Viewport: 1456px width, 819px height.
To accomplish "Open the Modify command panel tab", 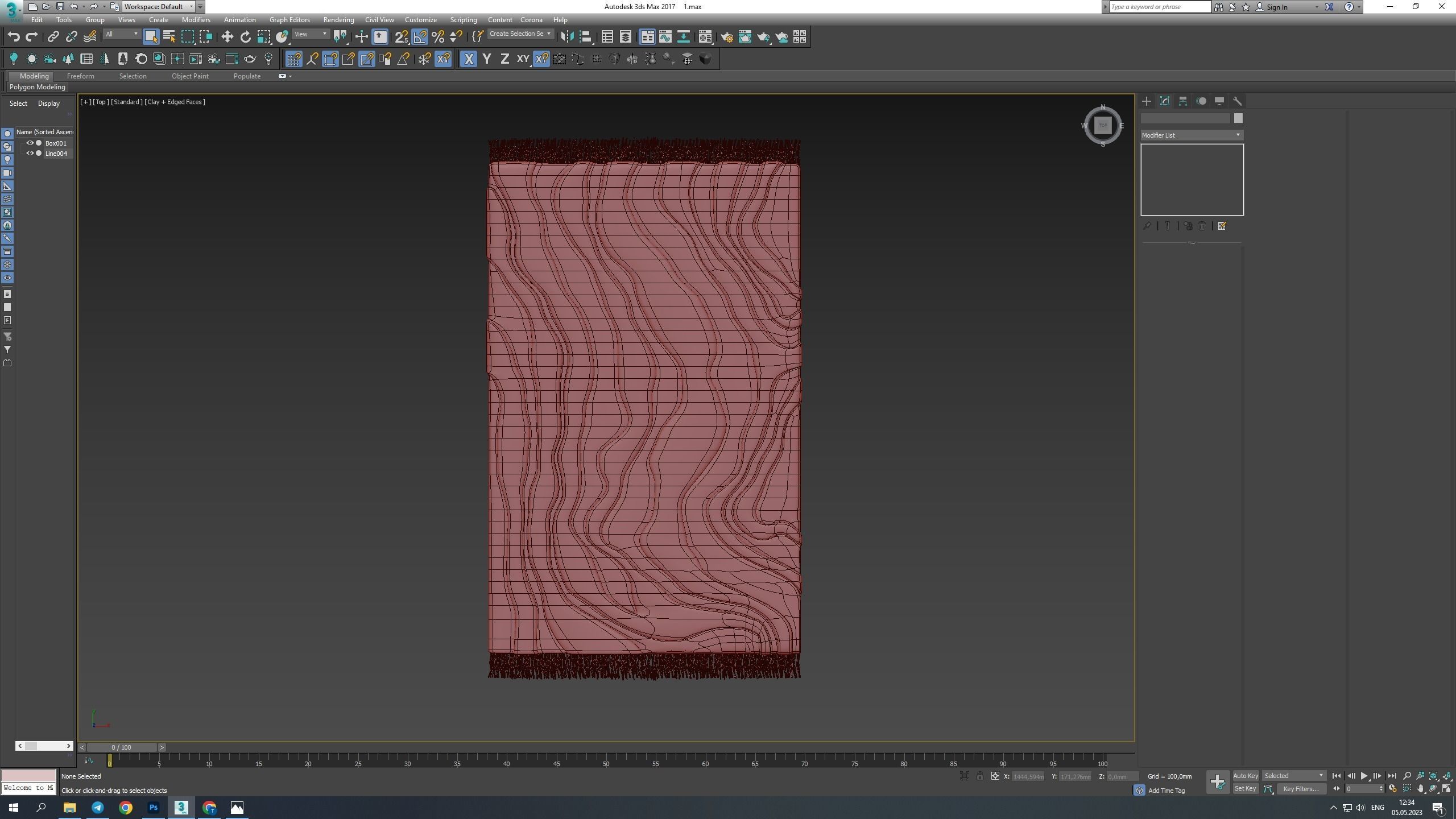I will point(1165,101).
